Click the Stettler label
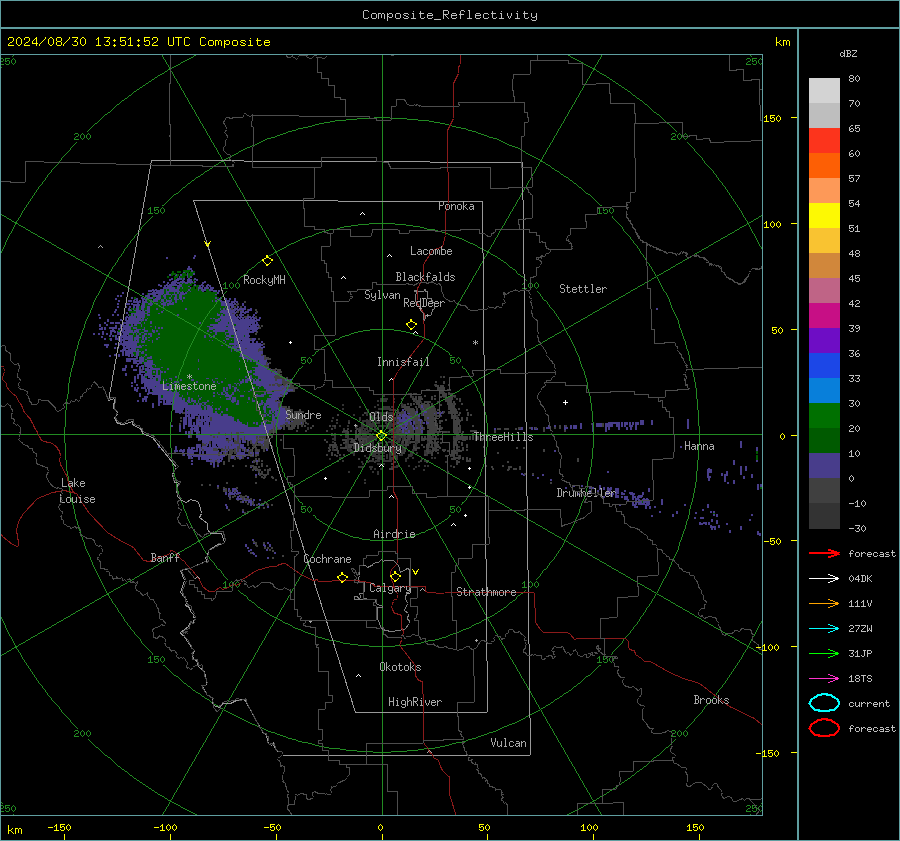The height and width of the screenshot is (841, 900). pos(583,289)
